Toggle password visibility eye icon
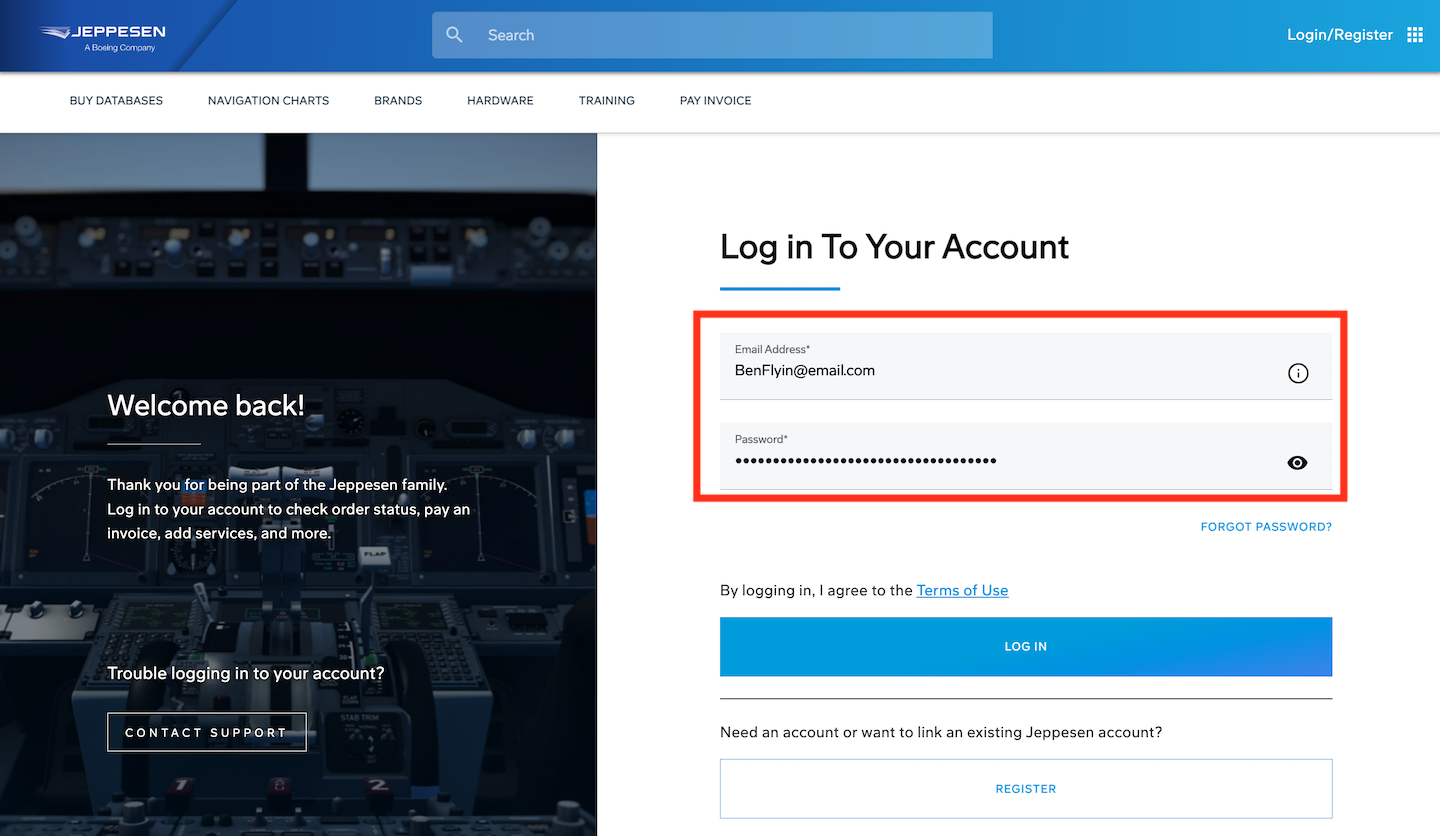 coord(1298,463)
